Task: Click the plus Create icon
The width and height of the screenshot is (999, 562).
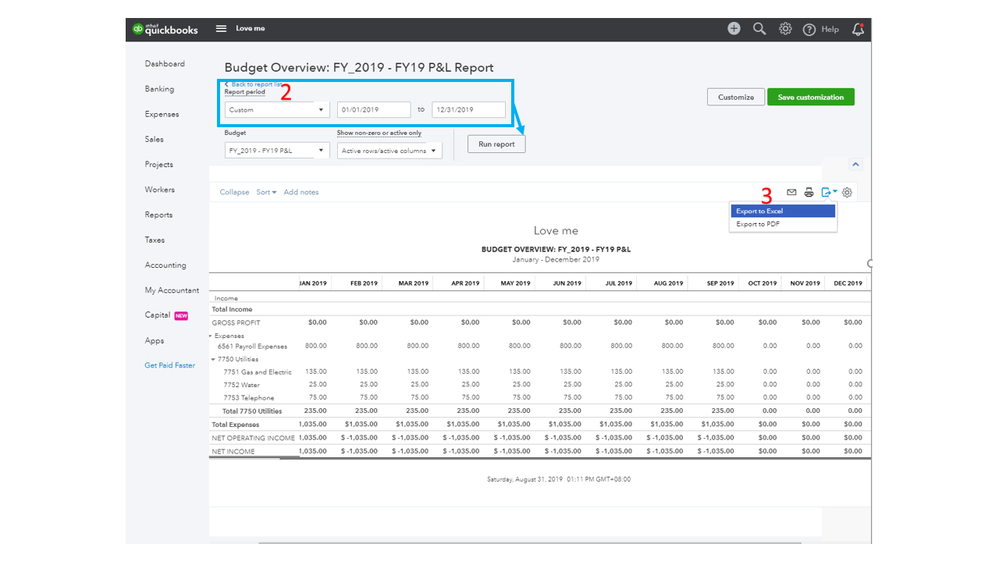Action: coord(734,29)
